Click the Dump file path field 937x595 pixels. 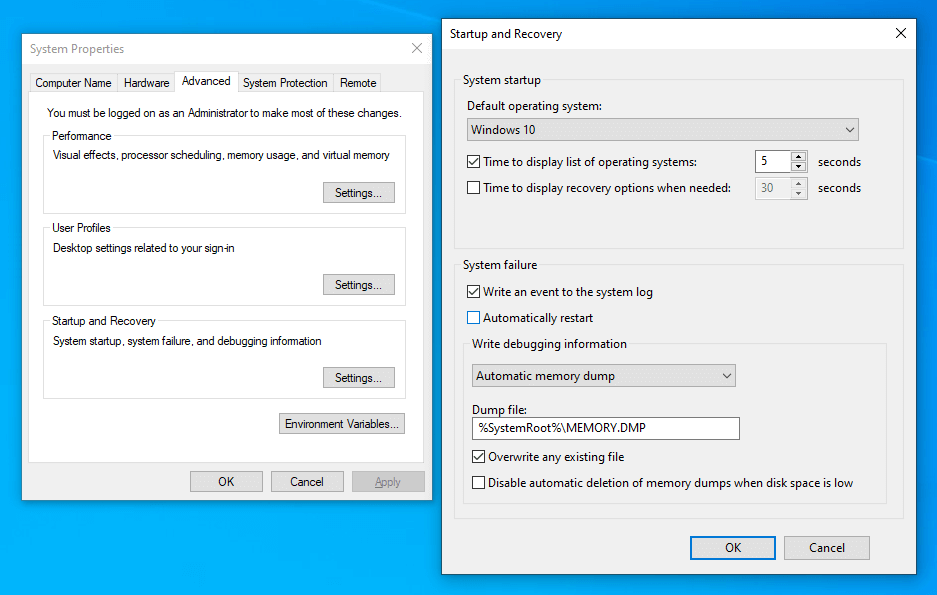click(x=606, y=428)
